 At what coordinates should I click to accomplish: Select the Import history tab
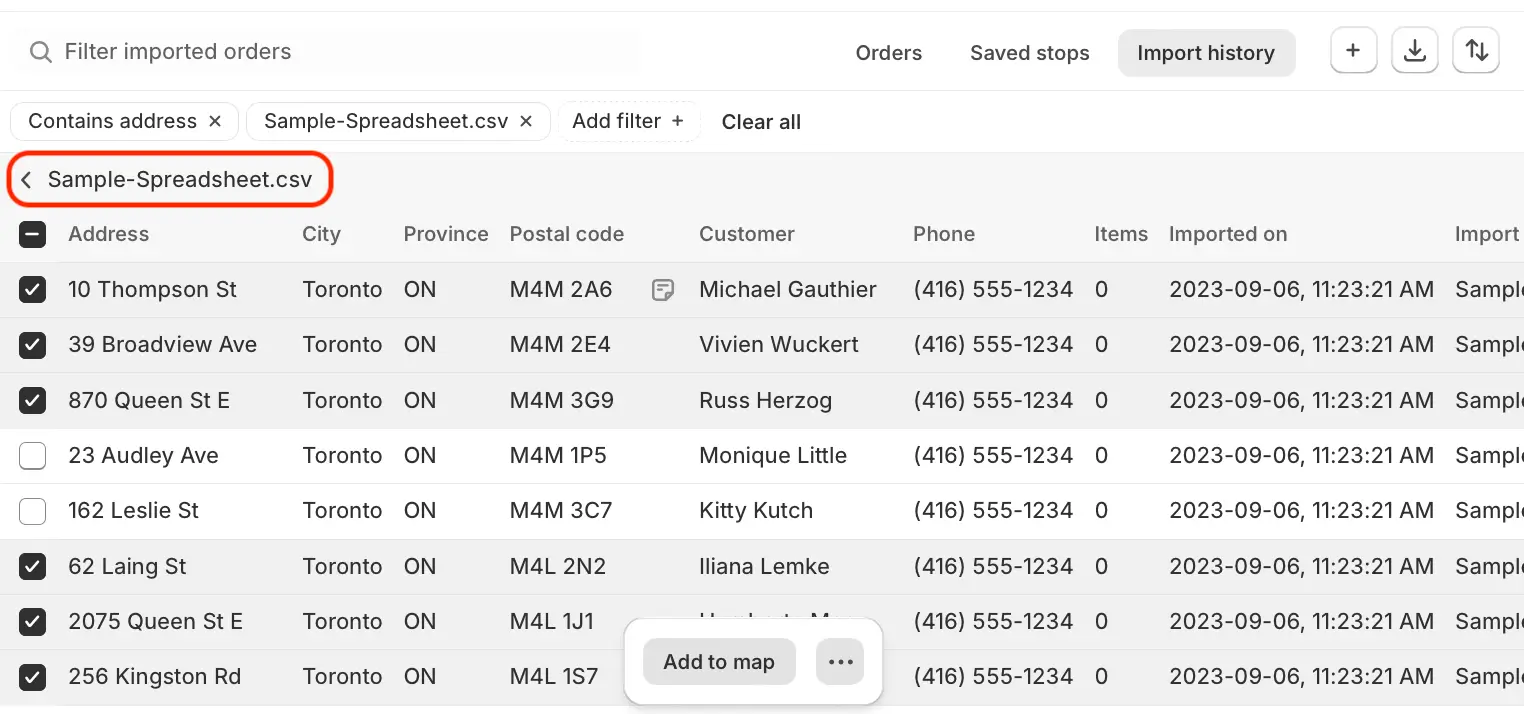tap(1206, 53)
